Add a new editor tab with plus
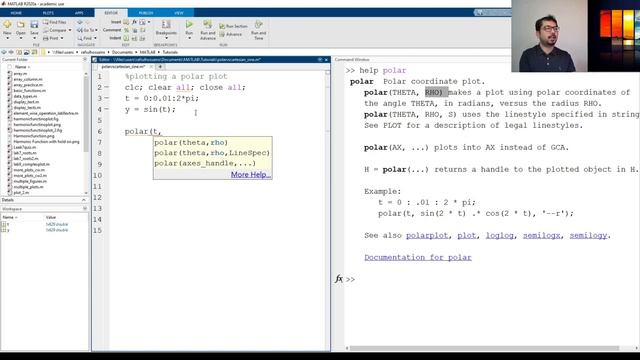Image resolution: width=640 pixels, height=360 pixels. [x=160, y=67]
